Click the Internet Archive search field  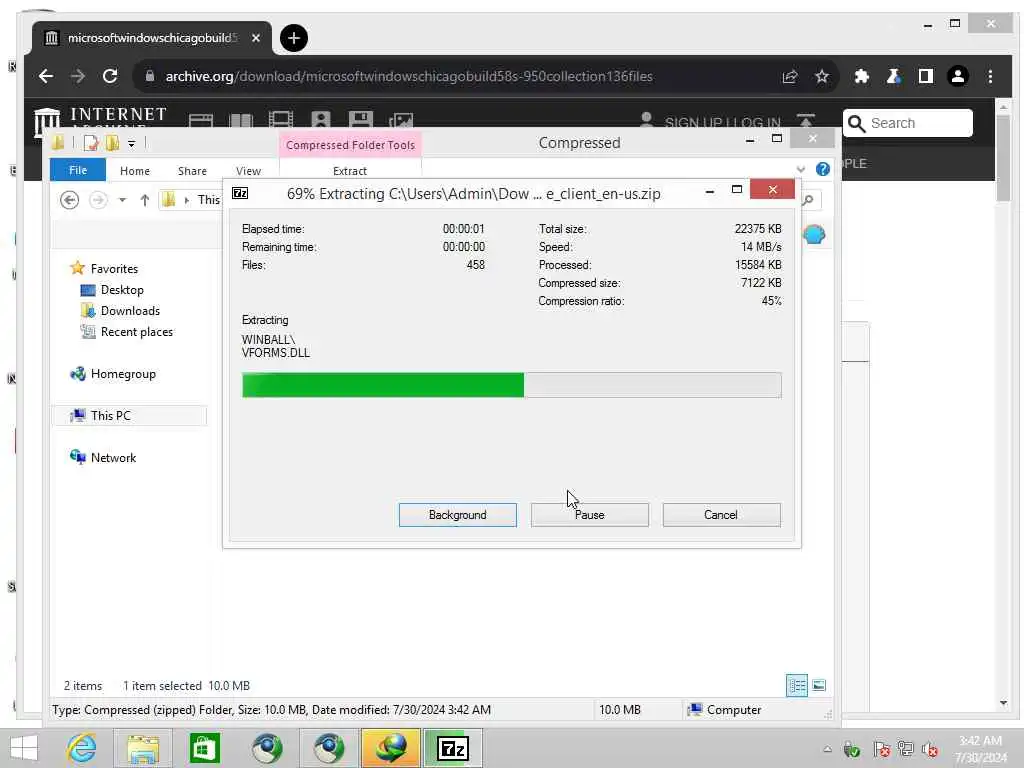tap(908, 123)
